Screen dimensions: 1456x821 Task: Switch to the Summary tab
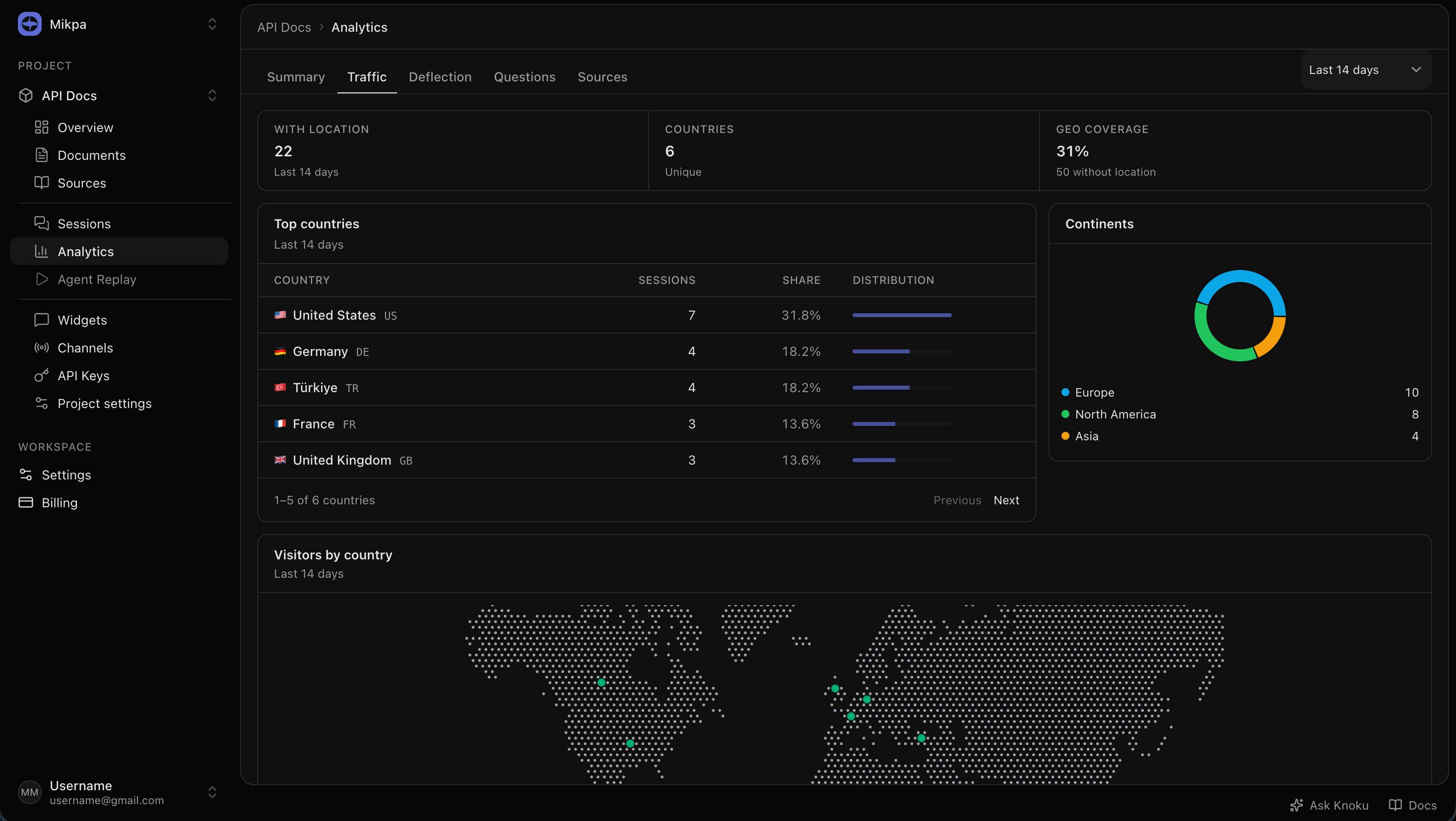tap(296, 77)
